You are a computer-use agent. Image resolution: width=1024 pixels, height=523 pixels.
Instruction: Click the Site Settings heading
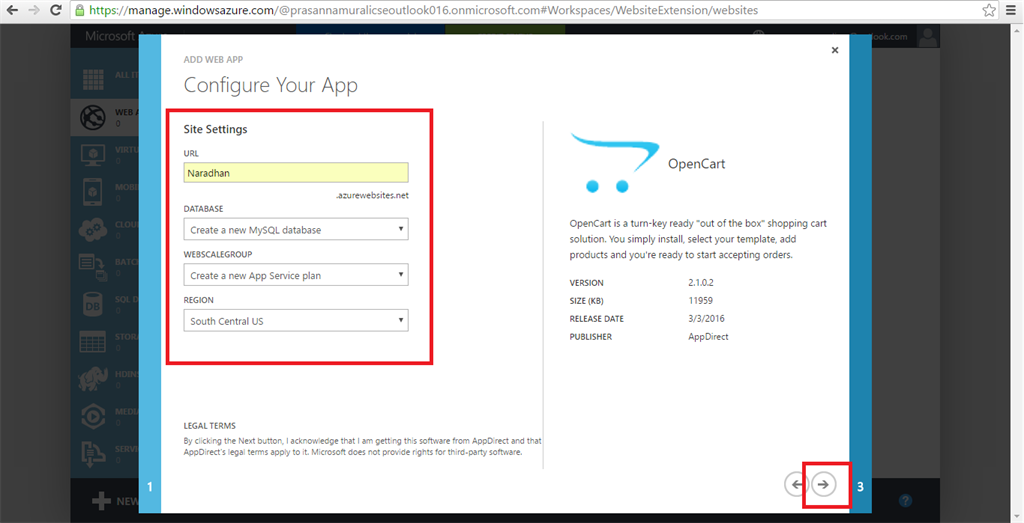click(216, 129)
